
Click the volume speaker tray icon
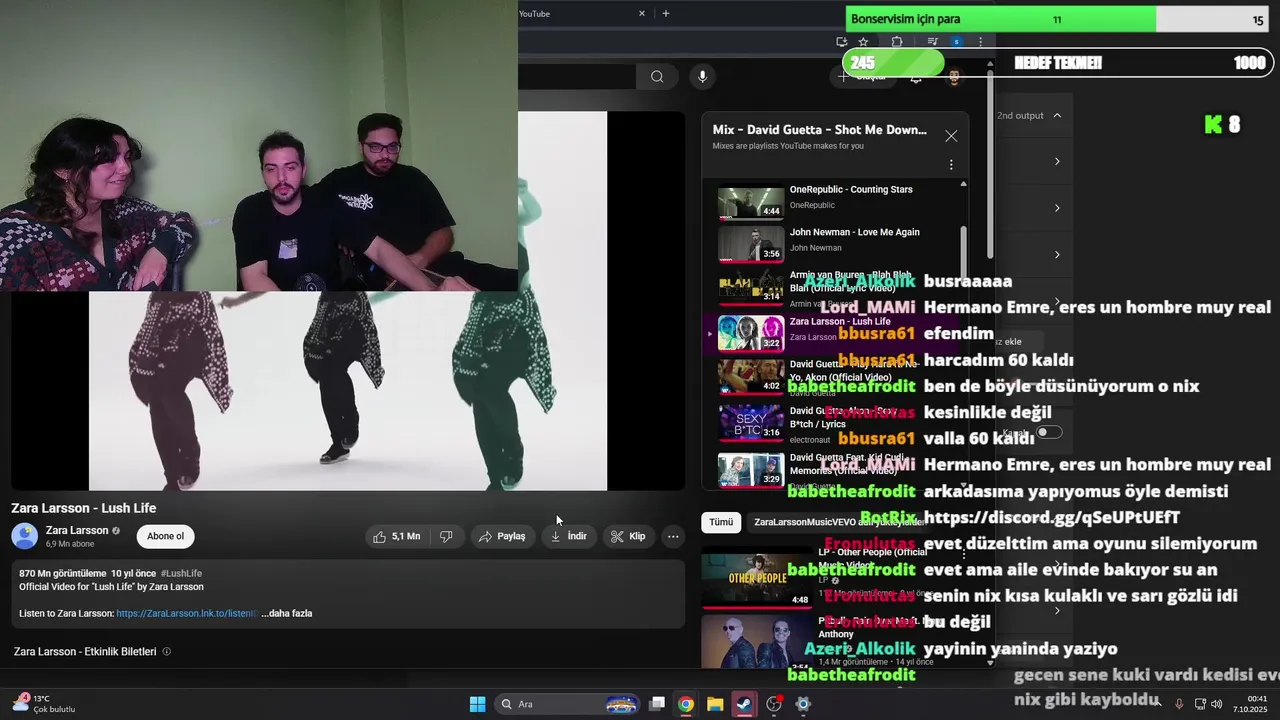[1216, 704]
